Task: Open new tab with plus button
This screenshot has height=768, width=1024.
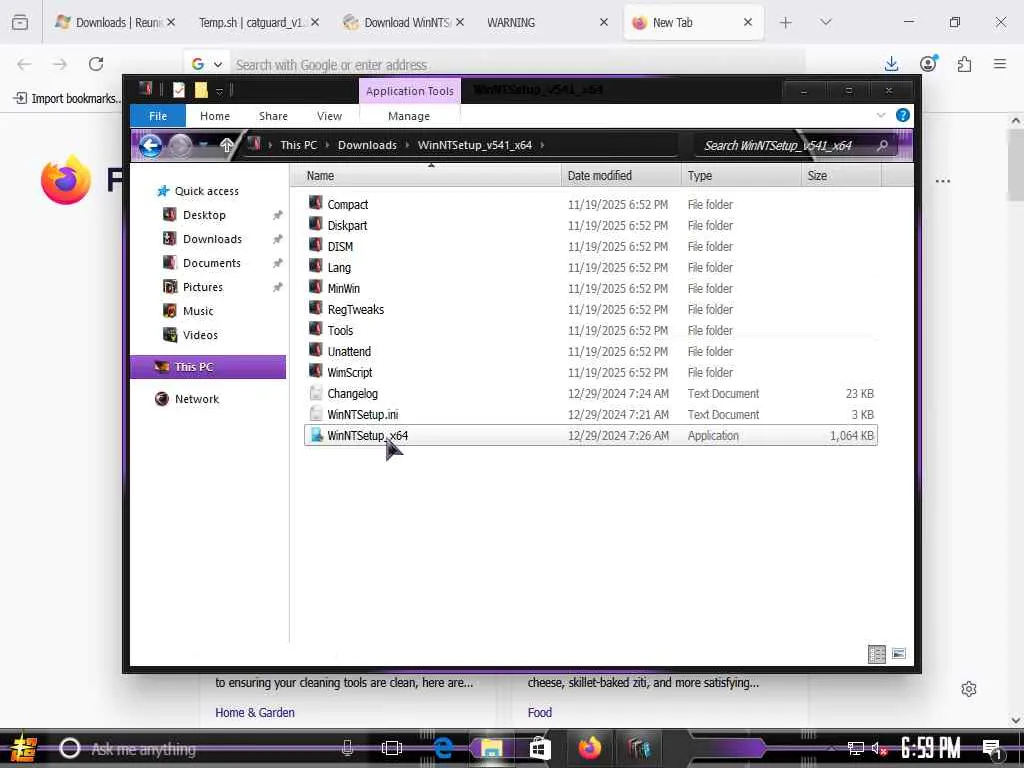Action: coord(786,23)
